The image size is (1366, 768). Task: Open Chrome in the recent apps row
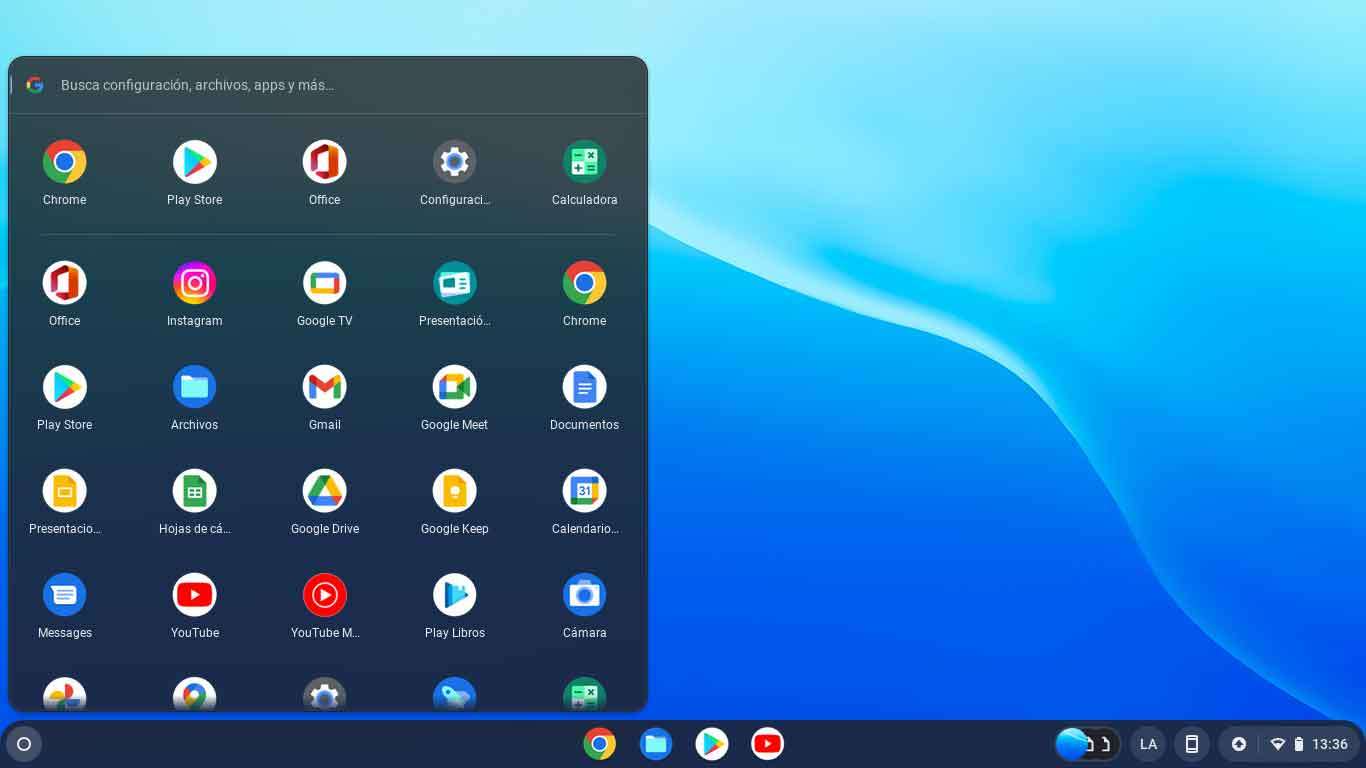pyautogui.click(x=64, y=162)
